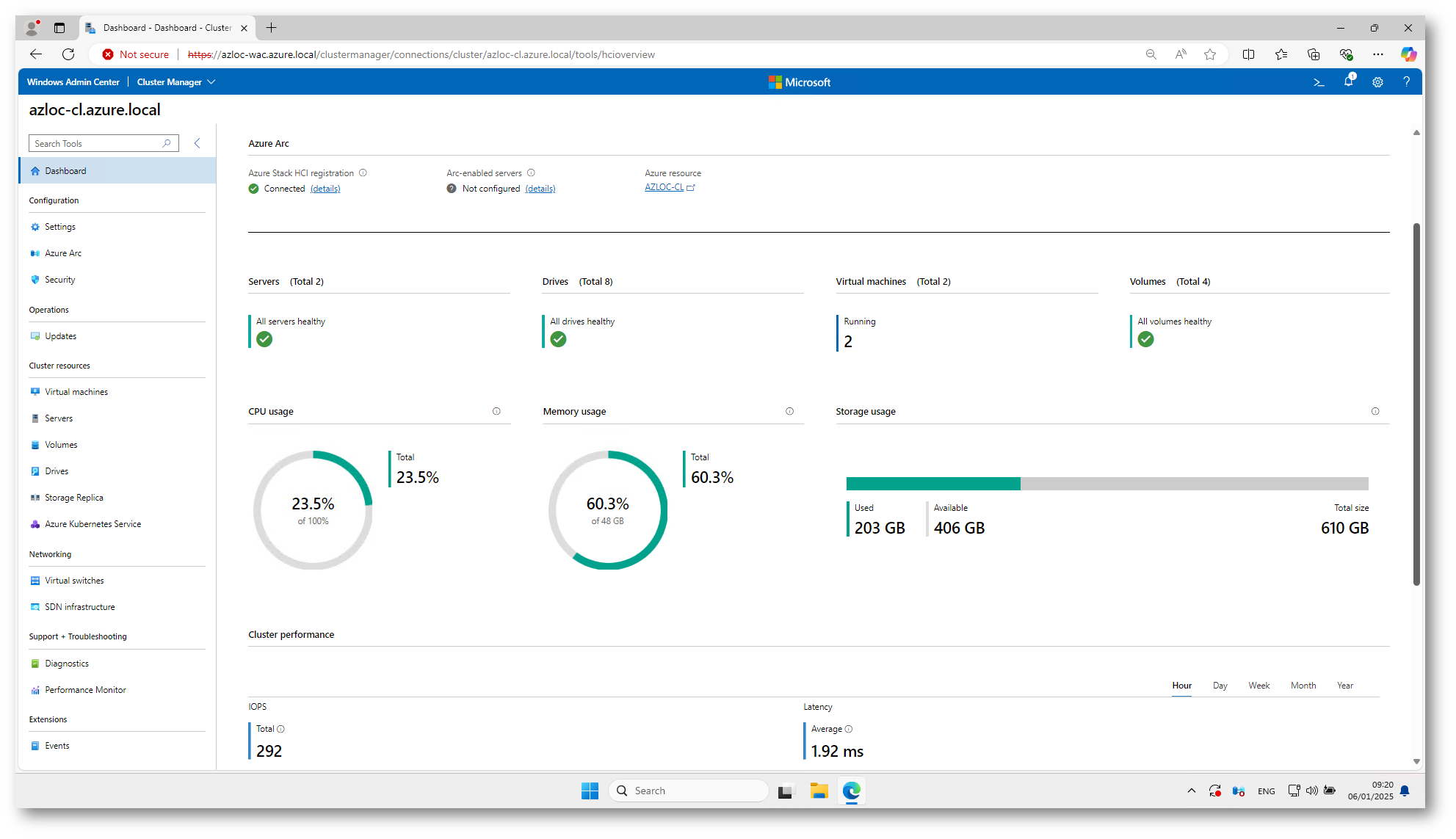1456x839 pixels.
Task: Click the Search Tools magnifier icon
Action: [167, 143]
